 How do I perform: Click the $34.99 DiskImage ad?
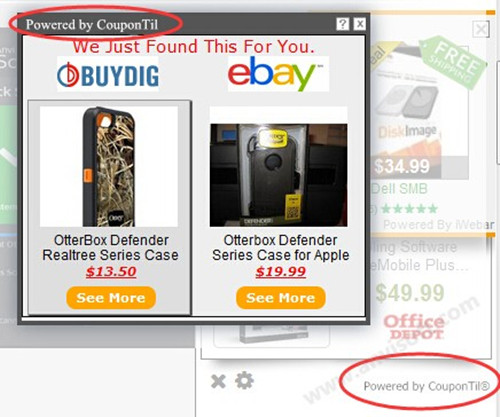402,166
